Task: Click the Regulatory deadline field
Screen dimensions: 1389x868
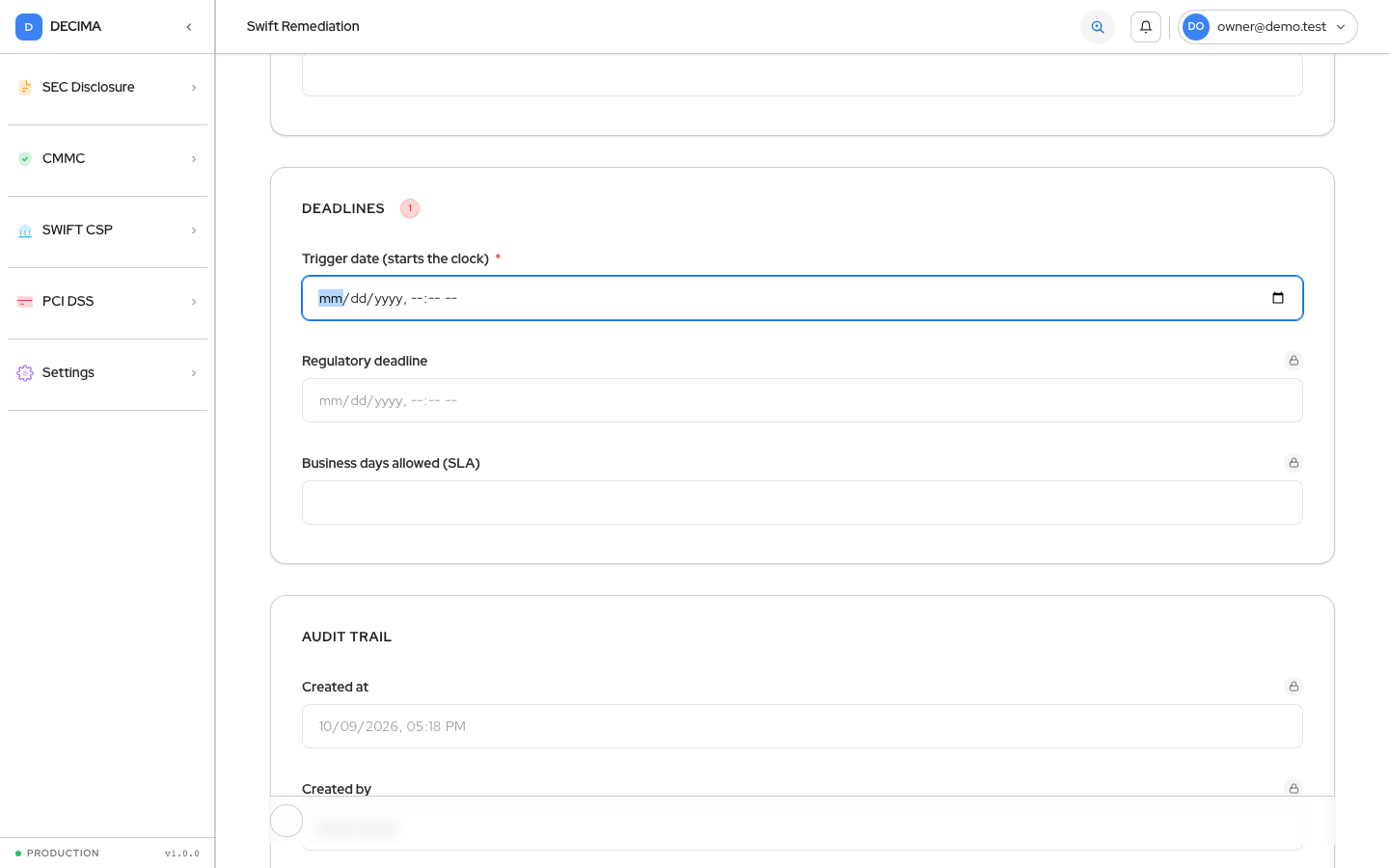Action: [803, 400]
